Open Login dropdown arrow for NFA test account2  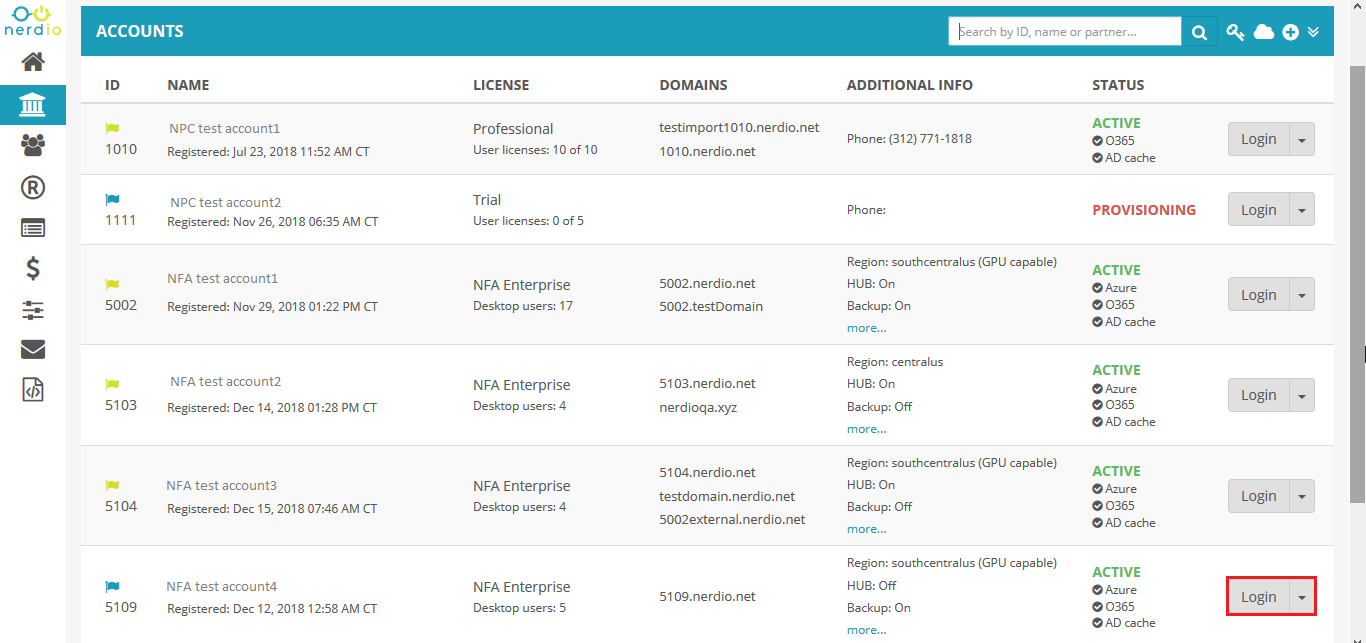(x=1302, y=395)
